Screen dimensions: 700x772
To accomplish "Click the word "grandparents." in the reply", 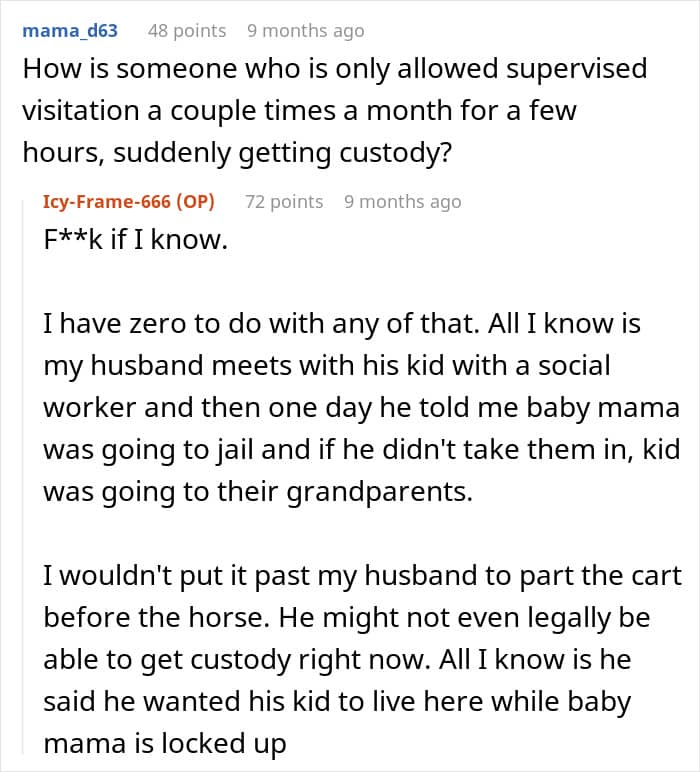I will tap(380, 492).
